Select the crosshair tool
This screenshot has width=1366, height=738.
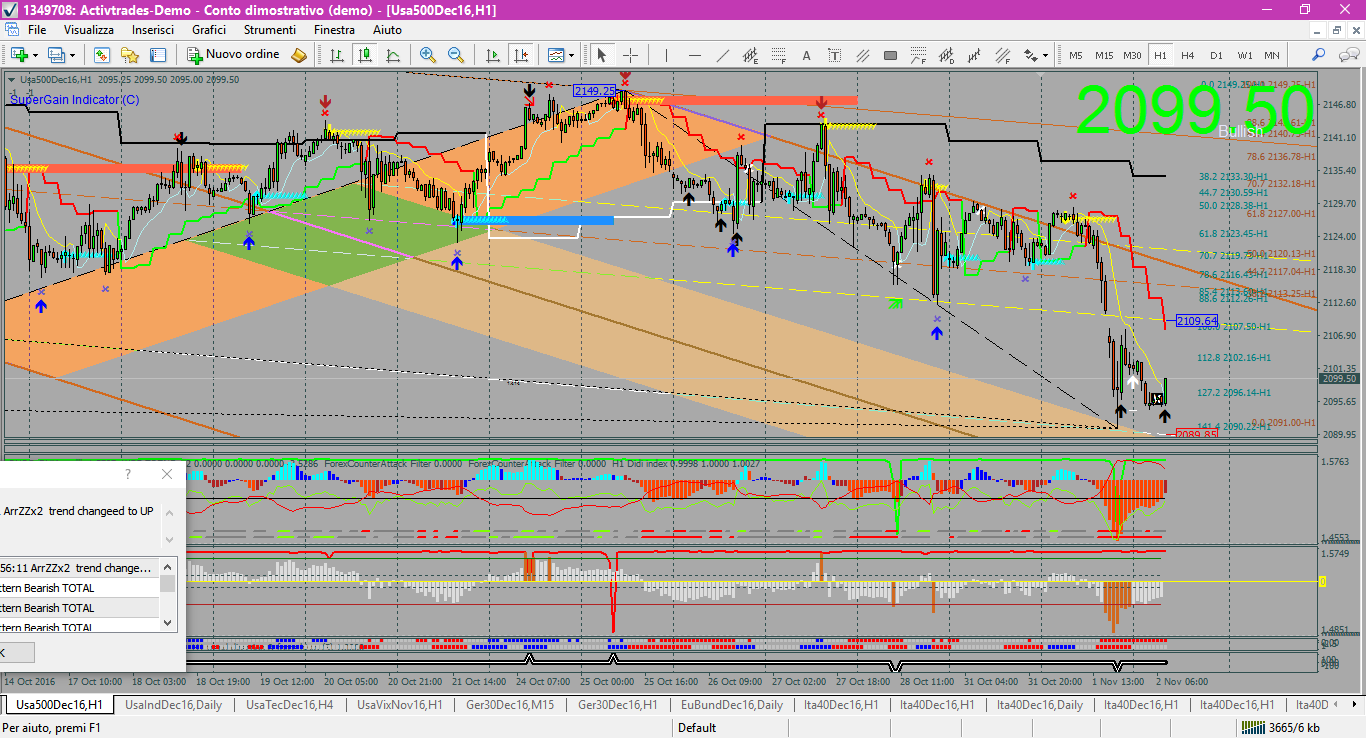pyautogui.click(x=630, y=55)
